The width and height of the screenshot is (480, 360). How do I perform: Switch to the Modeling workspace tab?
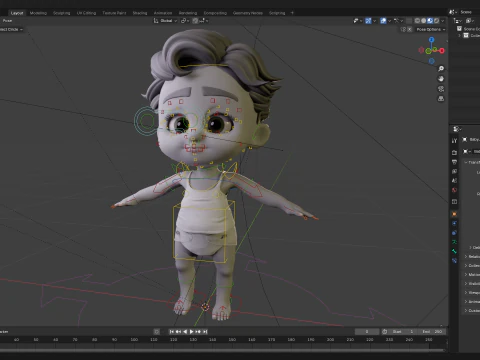38,13
